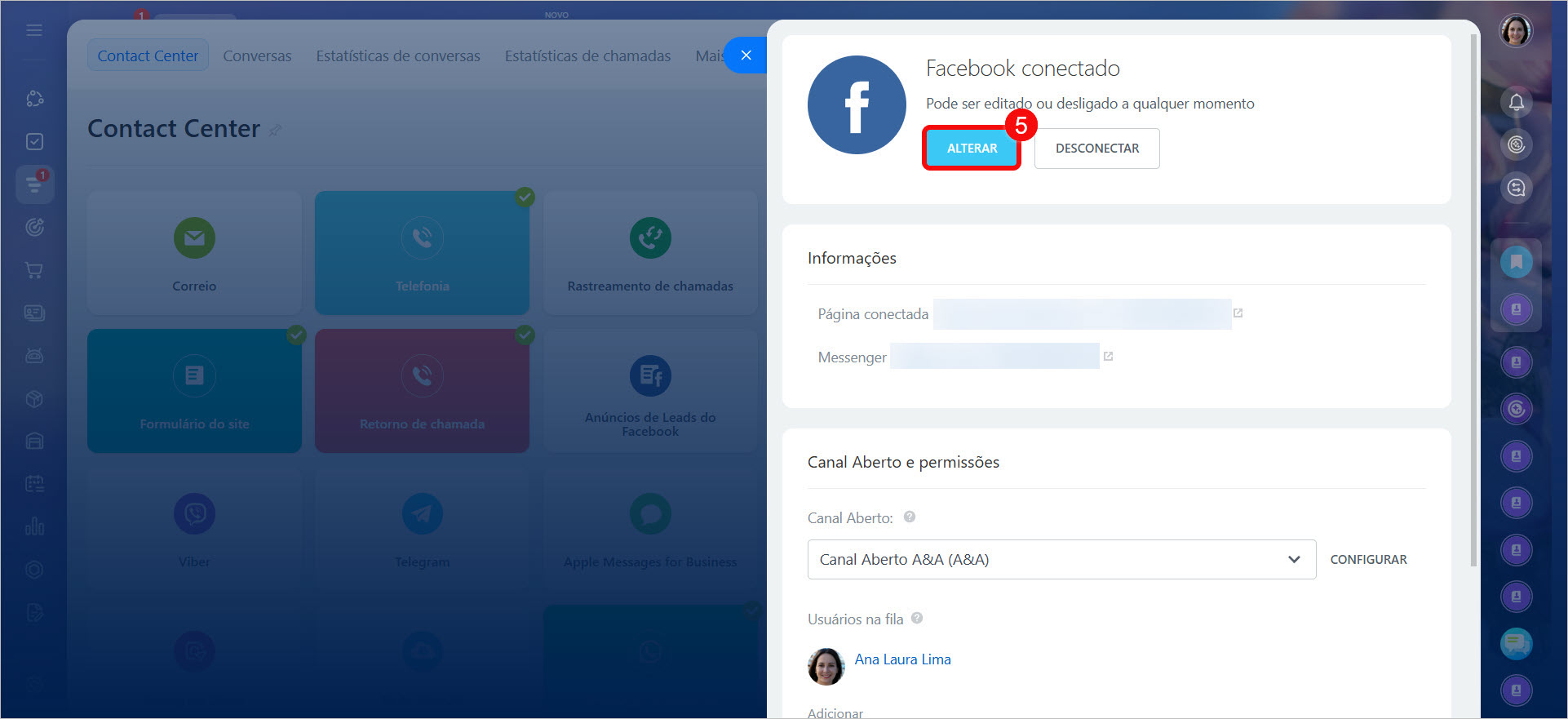The image size is (1568, 719).
Task: Click the blue ALTERAR button
Action: click(971, 149)
